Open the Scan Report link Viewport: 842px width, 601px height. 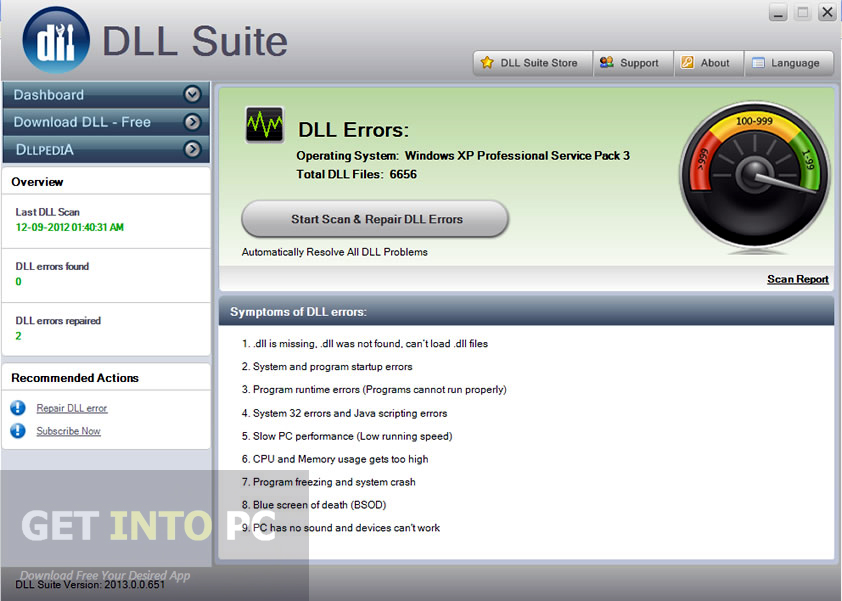tap(797, 279)
